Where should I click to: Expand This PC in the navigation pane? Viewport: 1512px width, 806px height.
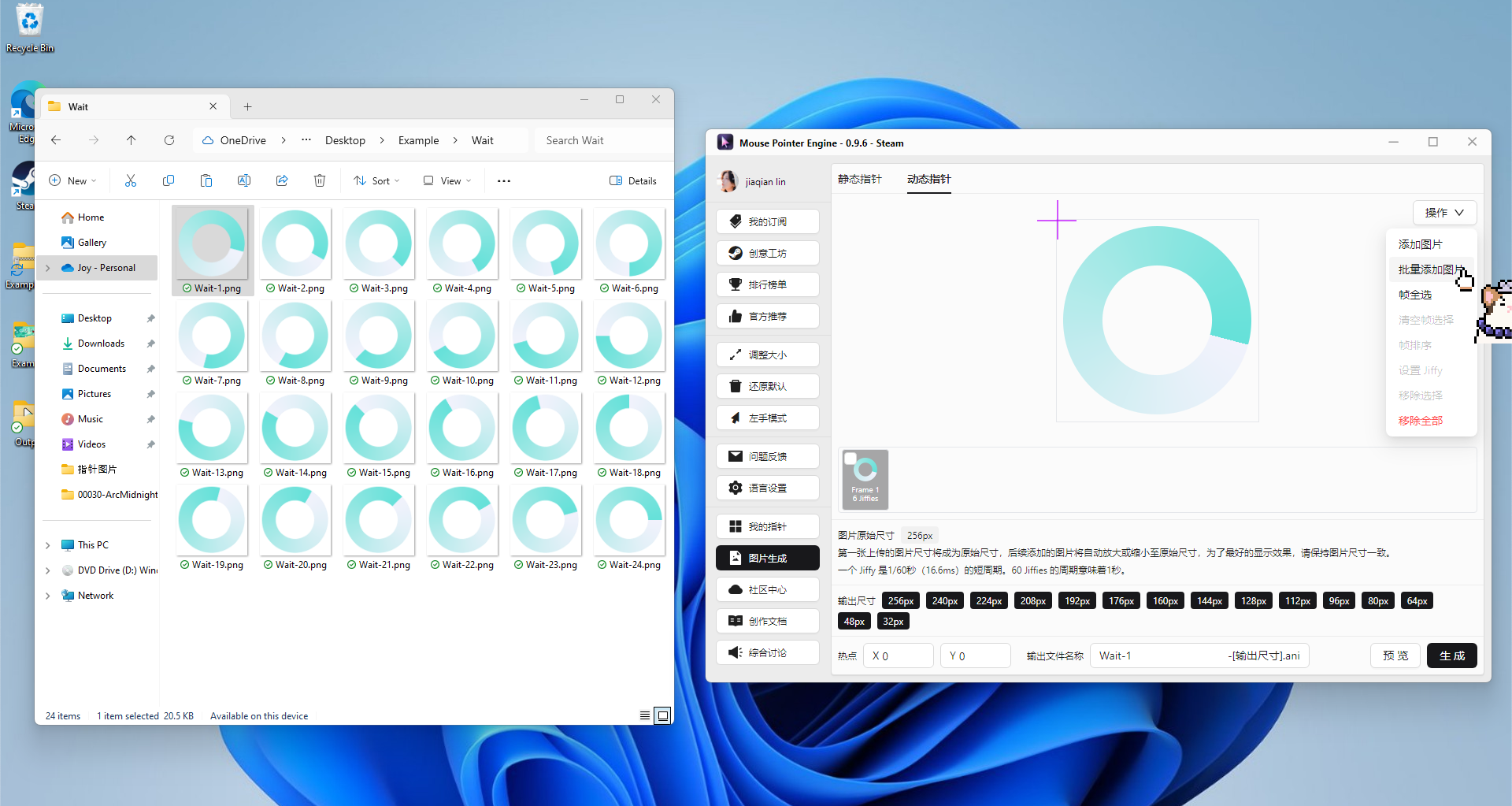point(47,544)
